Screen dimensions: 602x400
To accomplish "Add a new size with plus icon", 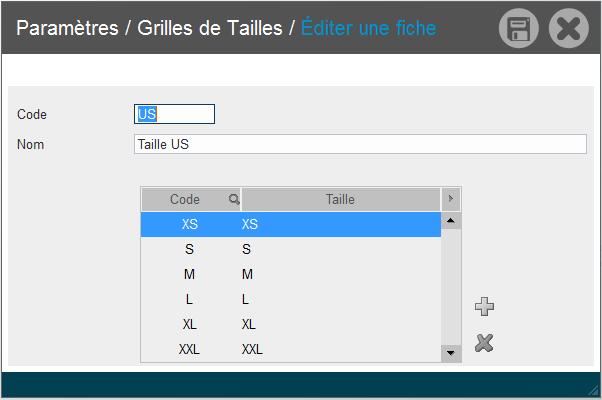I will [x=485, y=306].
